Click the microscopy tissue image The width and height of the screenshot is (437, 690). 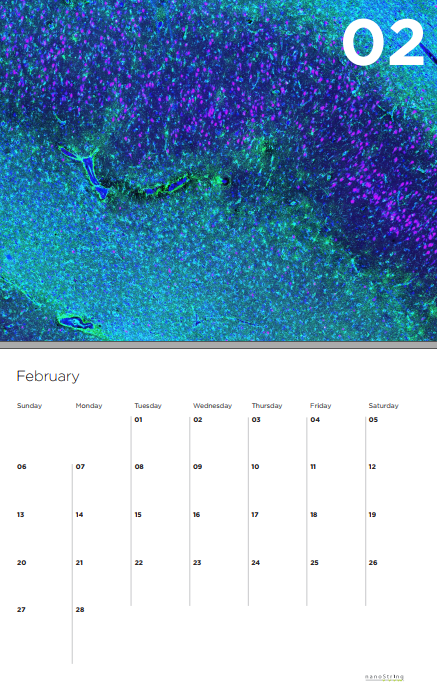point(218,170)
